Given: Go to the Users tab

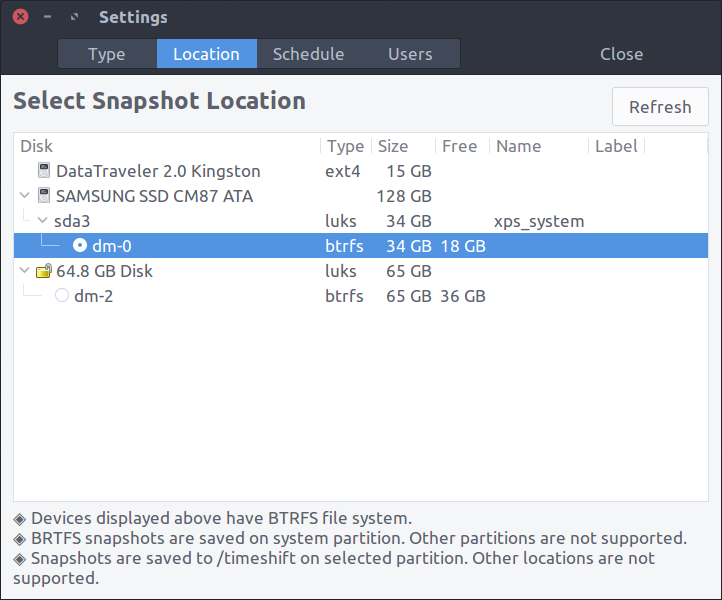Looking at the screenshot, I should (x=410, y=54).
